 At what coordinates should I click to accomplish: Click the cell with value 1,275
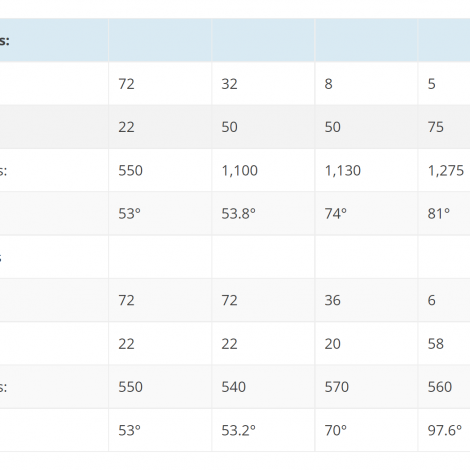(444, 170)
